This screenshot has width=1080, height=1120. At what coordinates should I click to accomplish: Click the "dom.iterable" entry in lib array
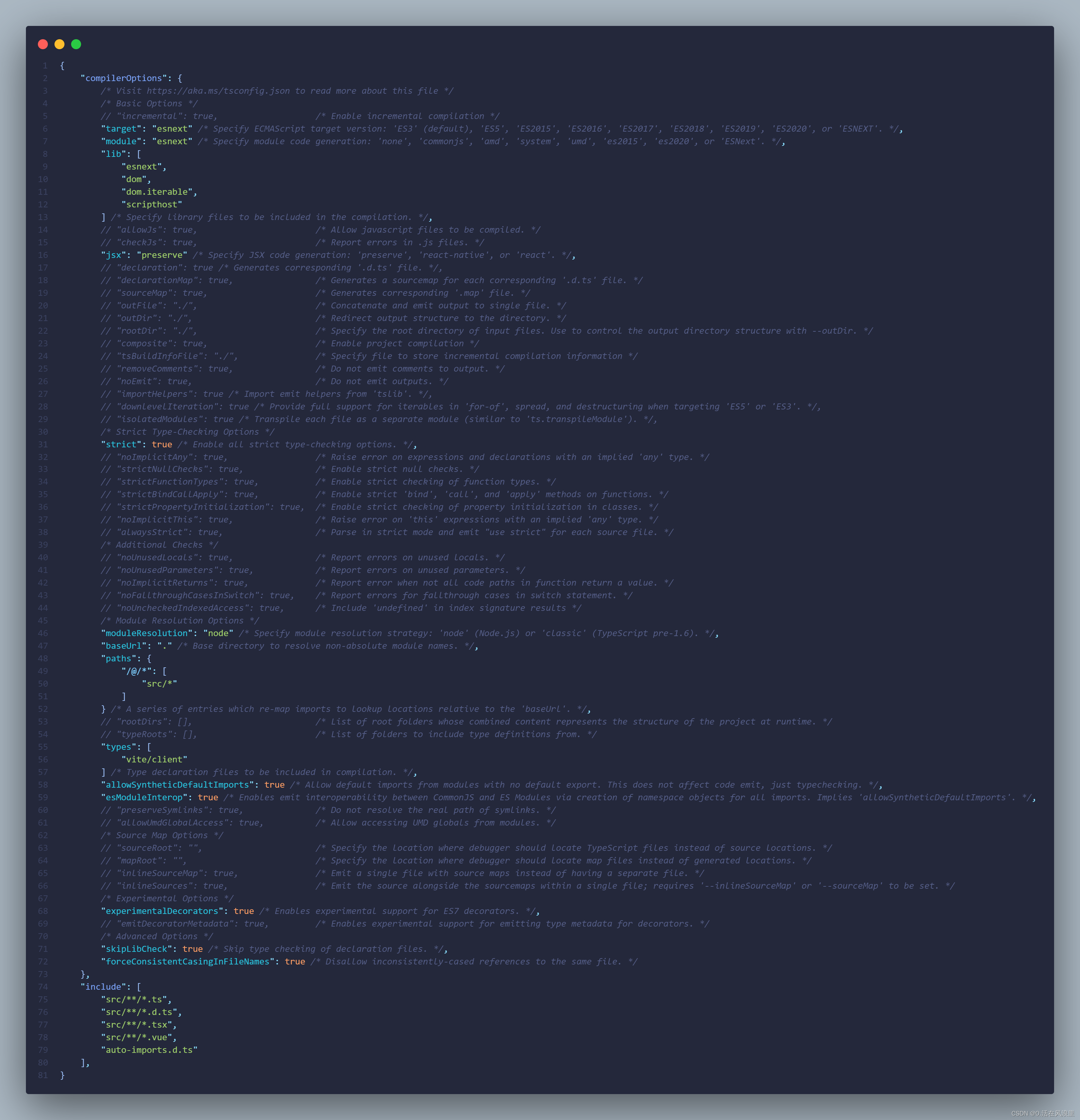click(x=158, y=191)
